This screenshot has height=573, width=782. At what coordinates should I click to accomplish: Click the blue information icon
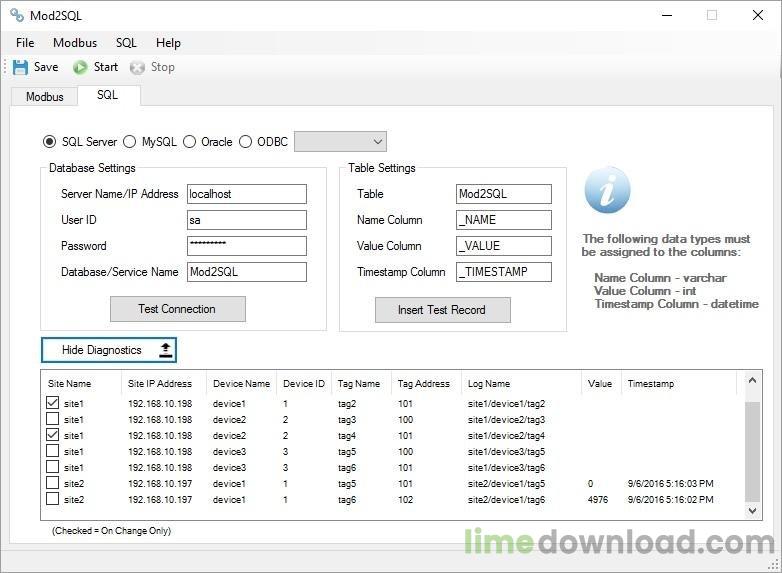pos(607,191)
